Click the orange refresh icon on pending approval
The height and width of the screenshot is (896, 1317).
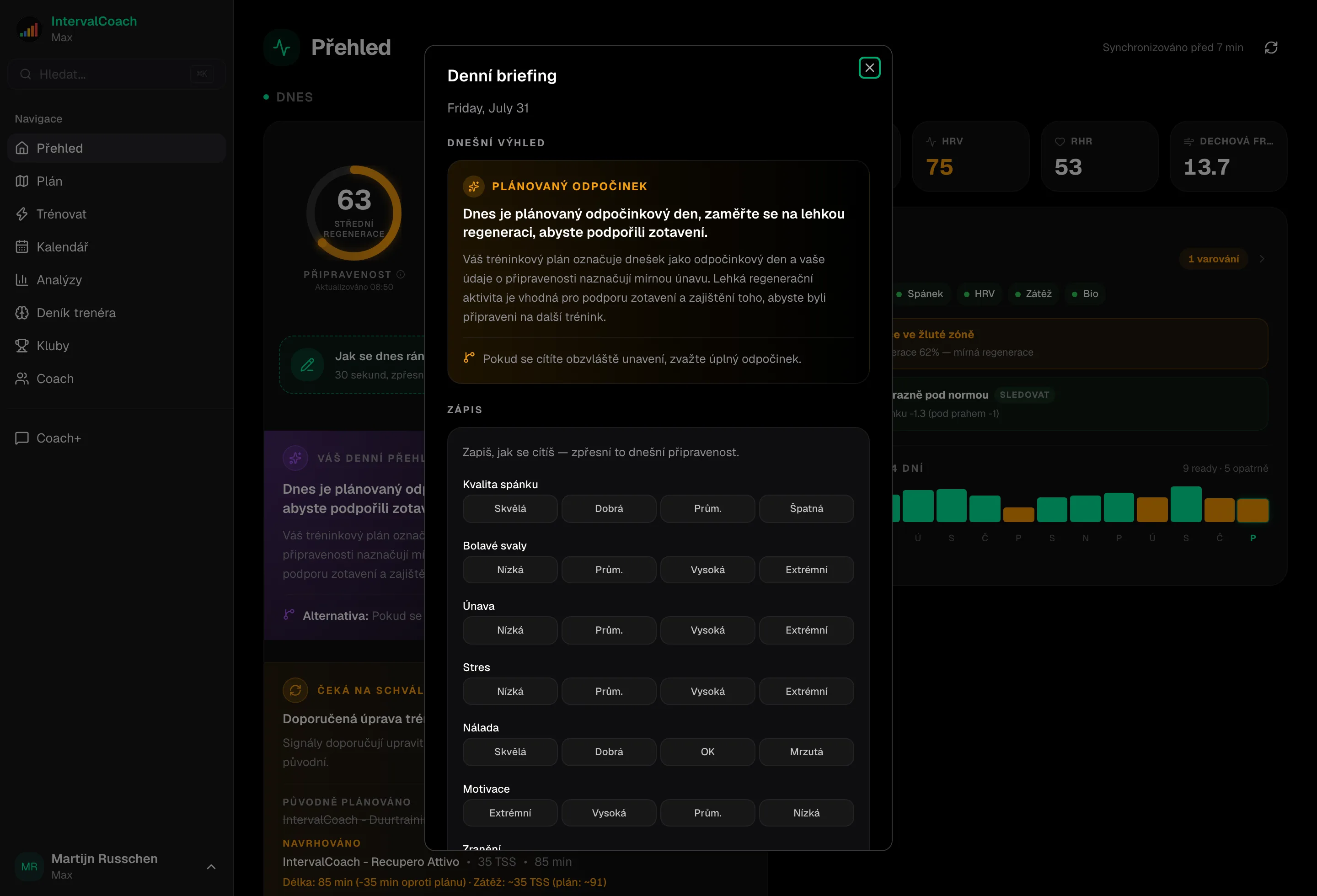295,690
